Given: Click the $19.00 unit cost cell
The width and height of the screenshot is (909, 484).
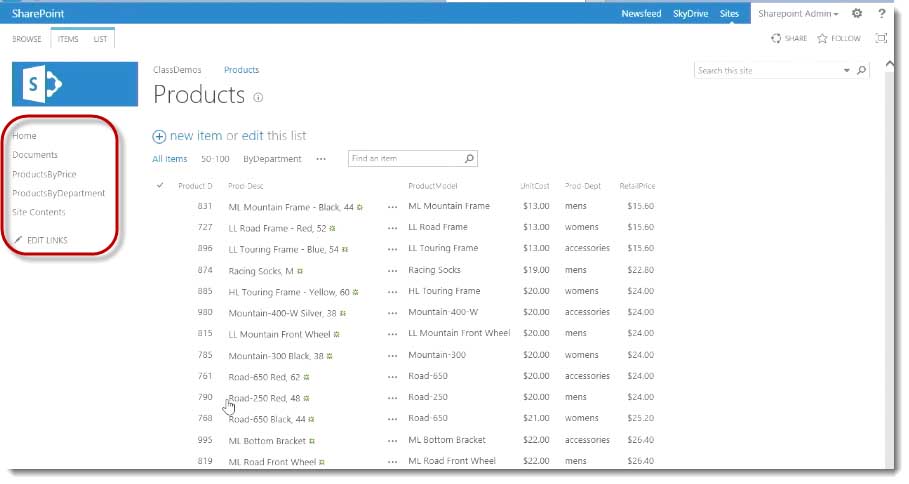Looking at the screenshot, I should coord(536,270).
